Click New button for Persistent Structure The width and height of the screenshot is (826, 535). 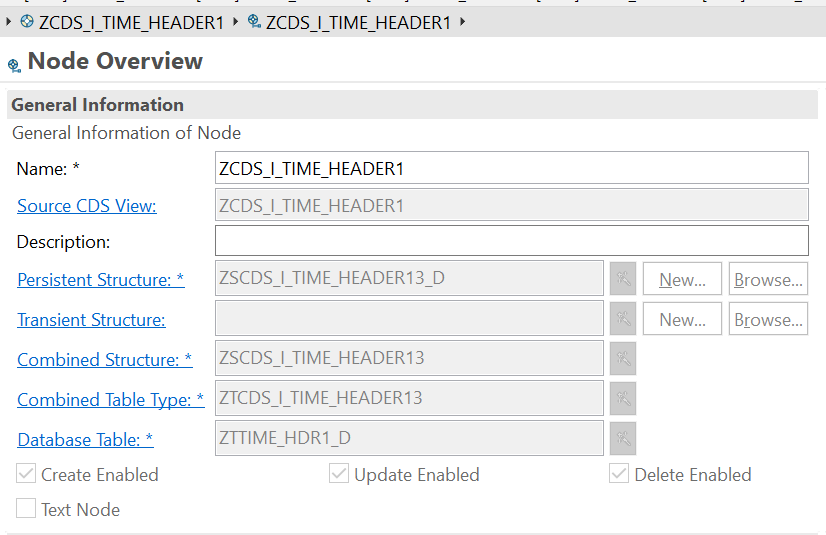point(682,279)
